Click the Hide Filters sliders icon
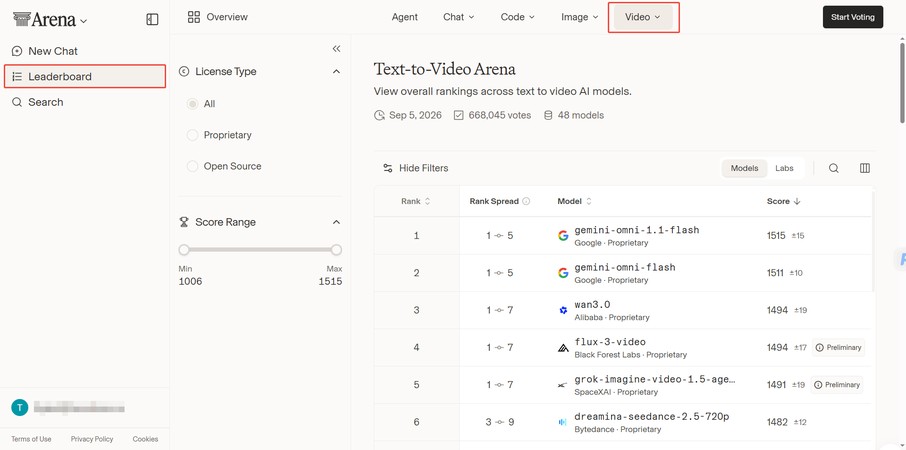Screen dimensions: 906x450 click(388, 168)
